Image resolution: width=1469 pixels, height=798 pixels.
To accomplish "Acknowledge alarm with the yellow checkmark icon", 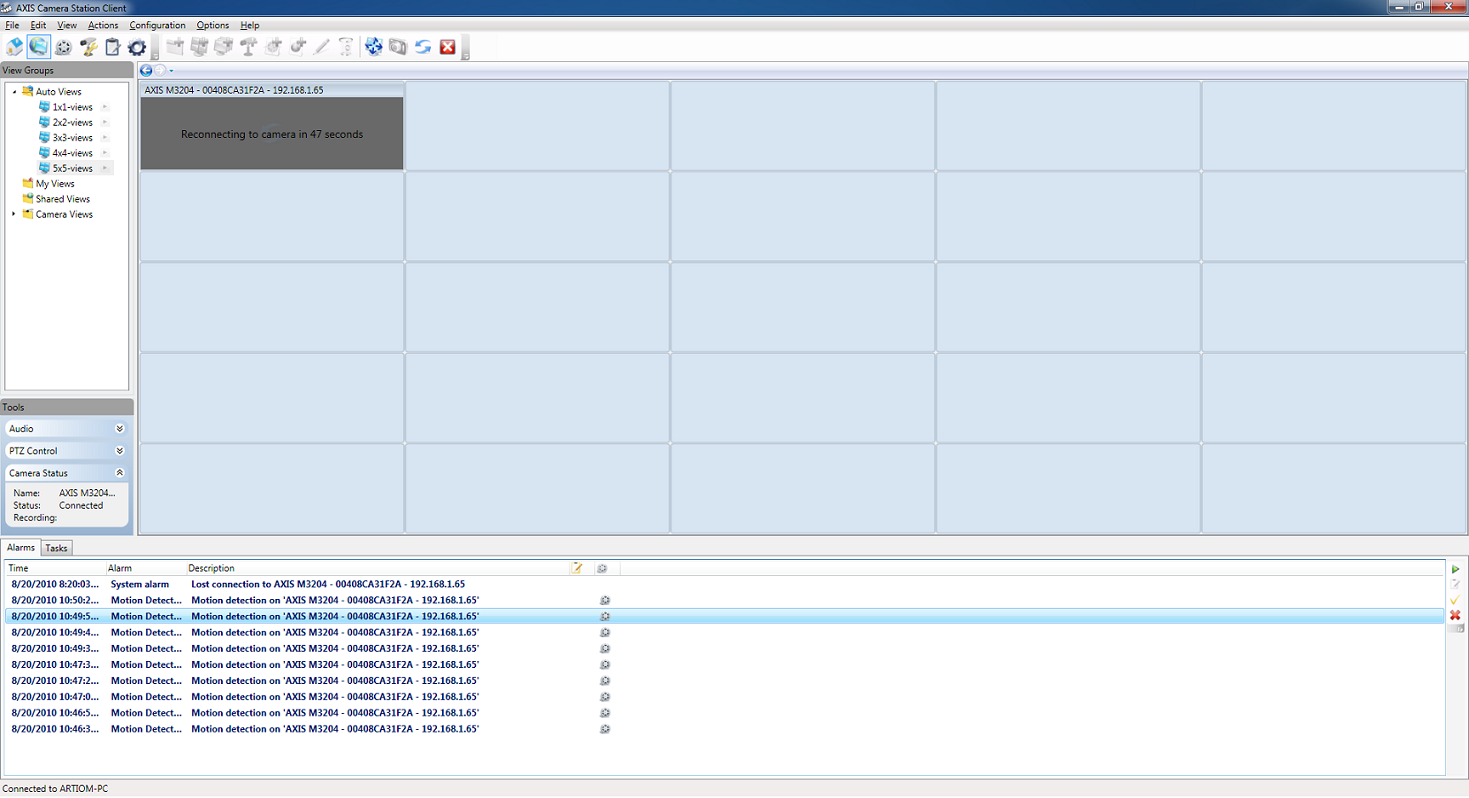I will pos(1455,600).
